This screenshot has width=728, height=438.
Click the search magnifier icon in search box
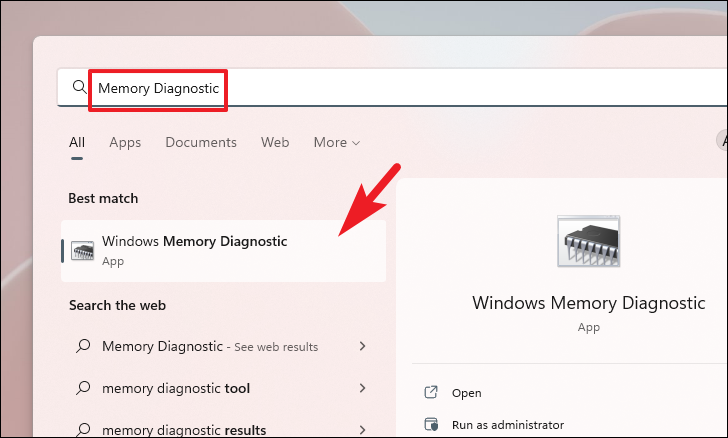[79, 86]
